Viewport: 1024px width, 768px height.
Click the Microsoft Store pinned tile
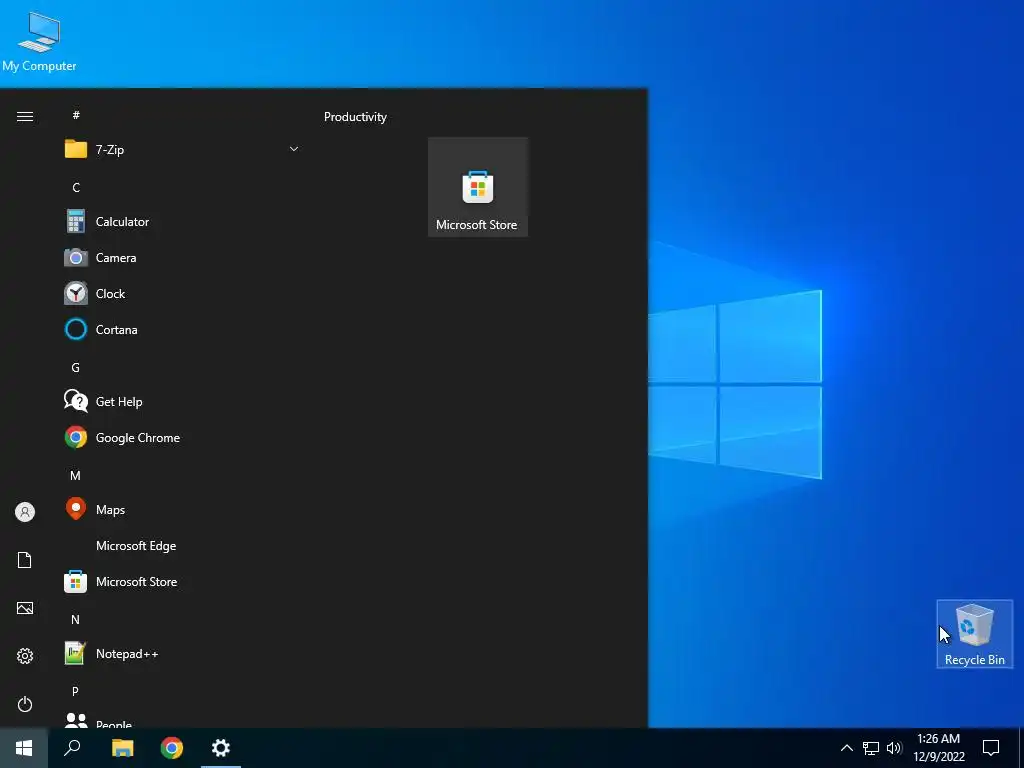point(477,187)
